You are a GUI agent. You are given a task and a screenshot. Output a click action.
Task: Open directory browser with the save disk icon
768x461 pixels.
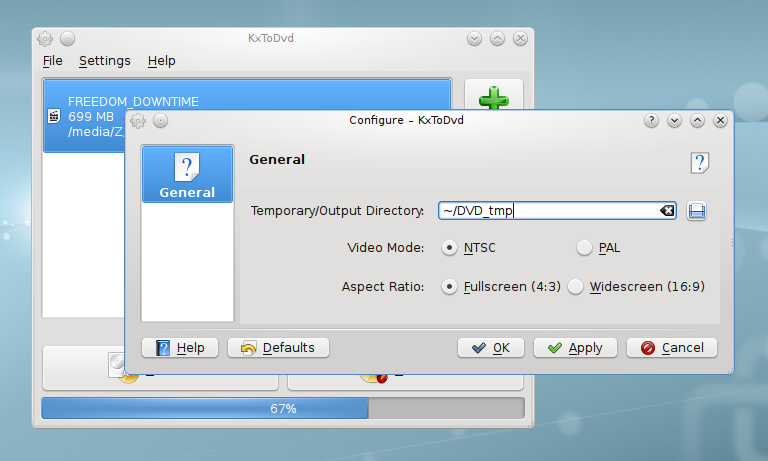(x=696, y=211)
